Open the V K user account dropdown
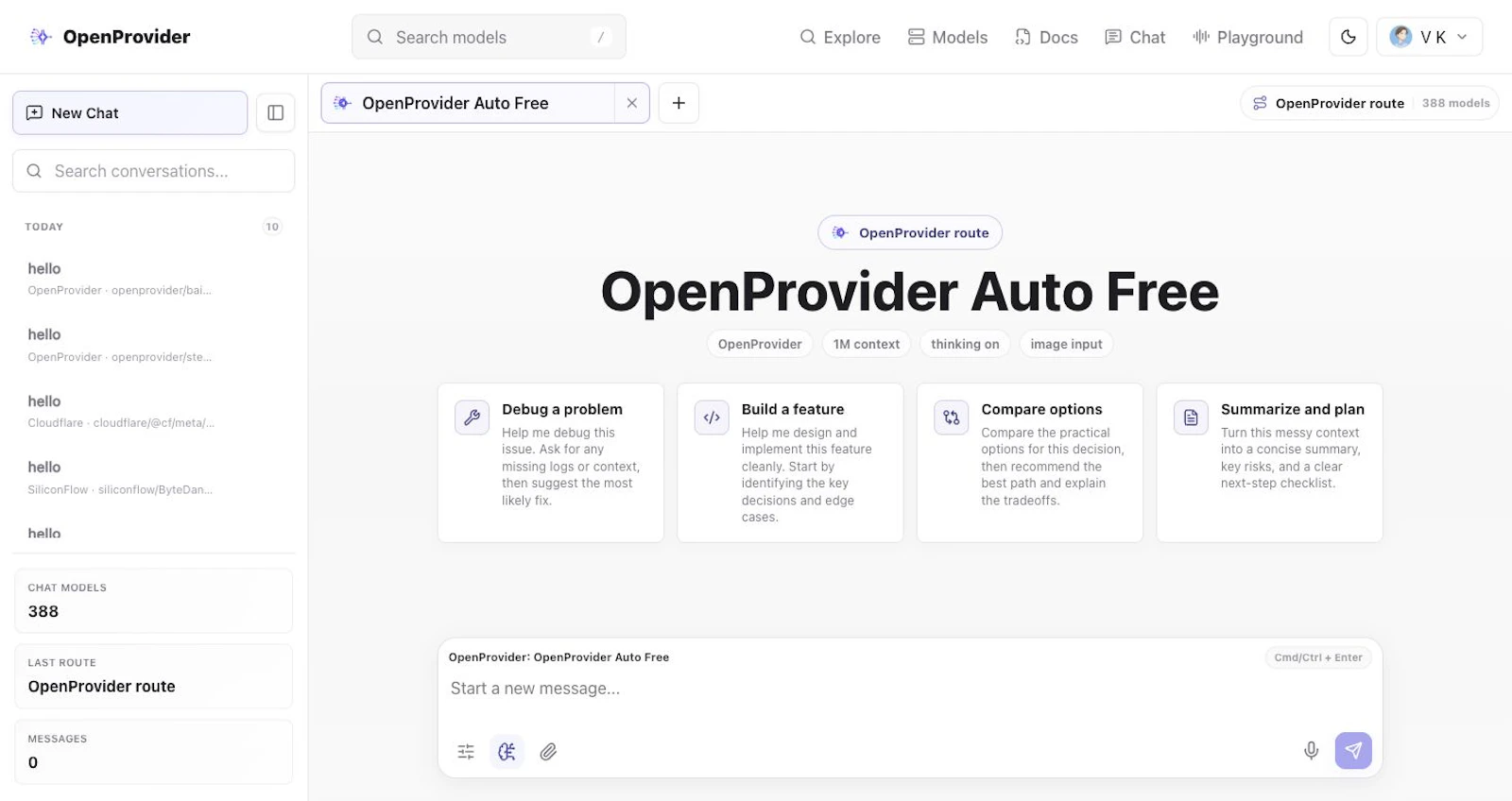The image size is (1512, 801). coord(1429,37)
